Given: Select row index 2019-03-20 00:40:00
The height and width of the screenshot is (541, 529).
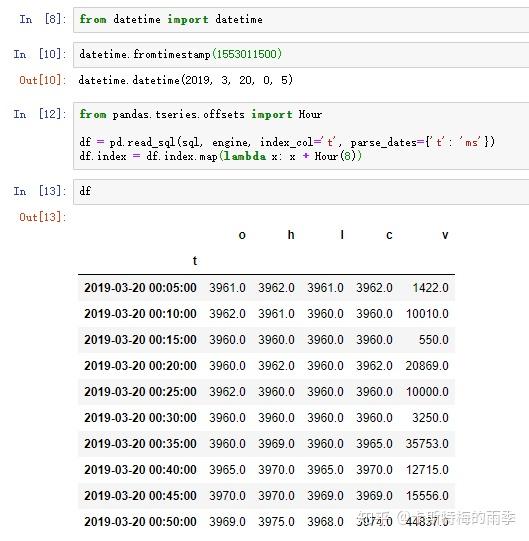Looking at the screenshot, I should click(x=140, y=470).
